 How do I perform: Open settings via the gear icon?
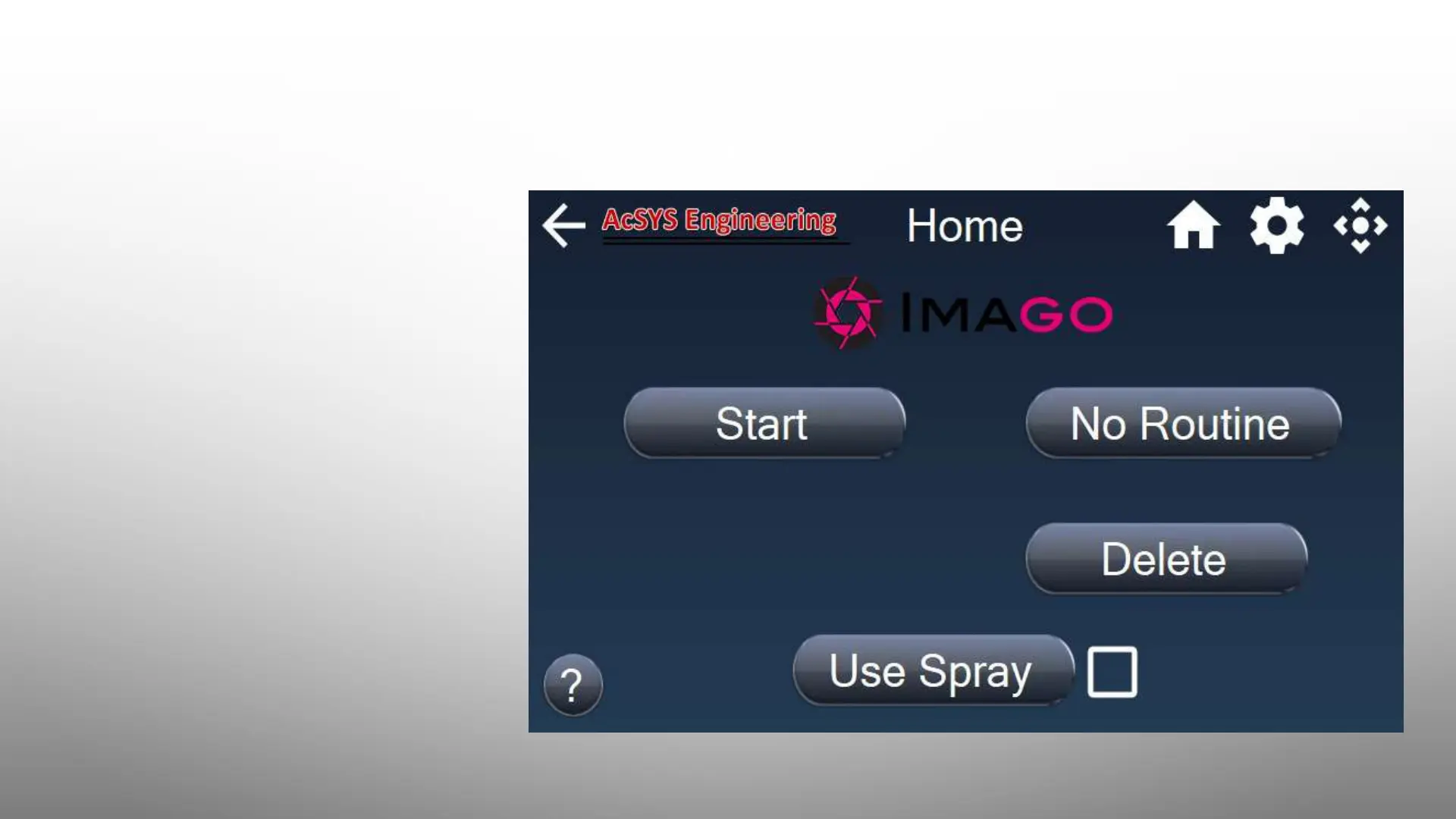point(1277,225)
